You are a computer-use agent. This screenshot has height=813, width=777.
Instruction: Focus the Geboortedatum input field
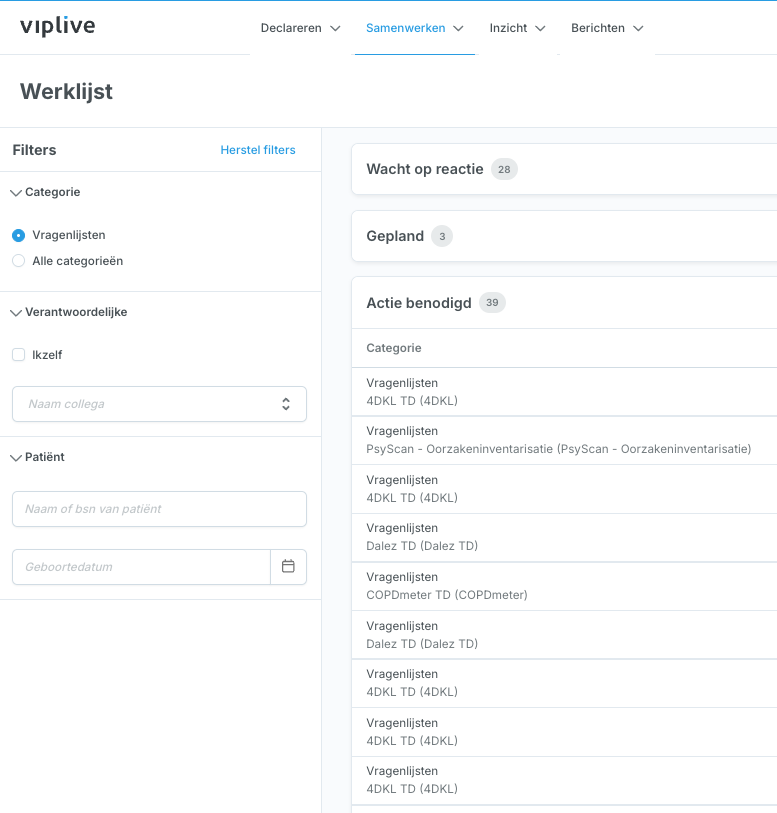[x=142, y=567]
